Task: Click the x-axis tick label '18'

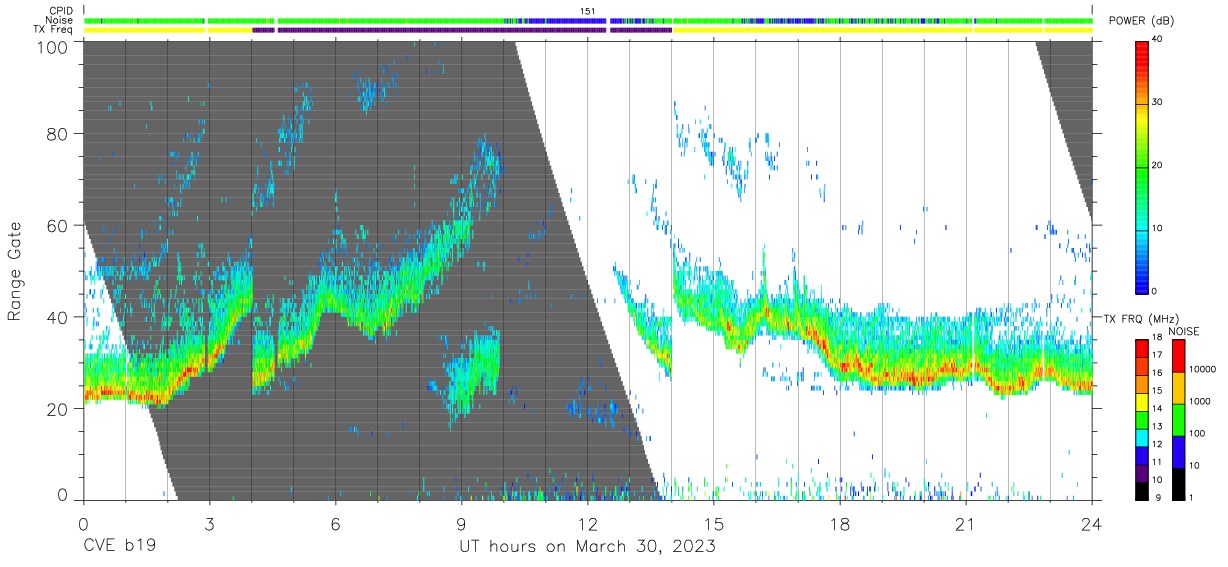Action: (840, 525)
